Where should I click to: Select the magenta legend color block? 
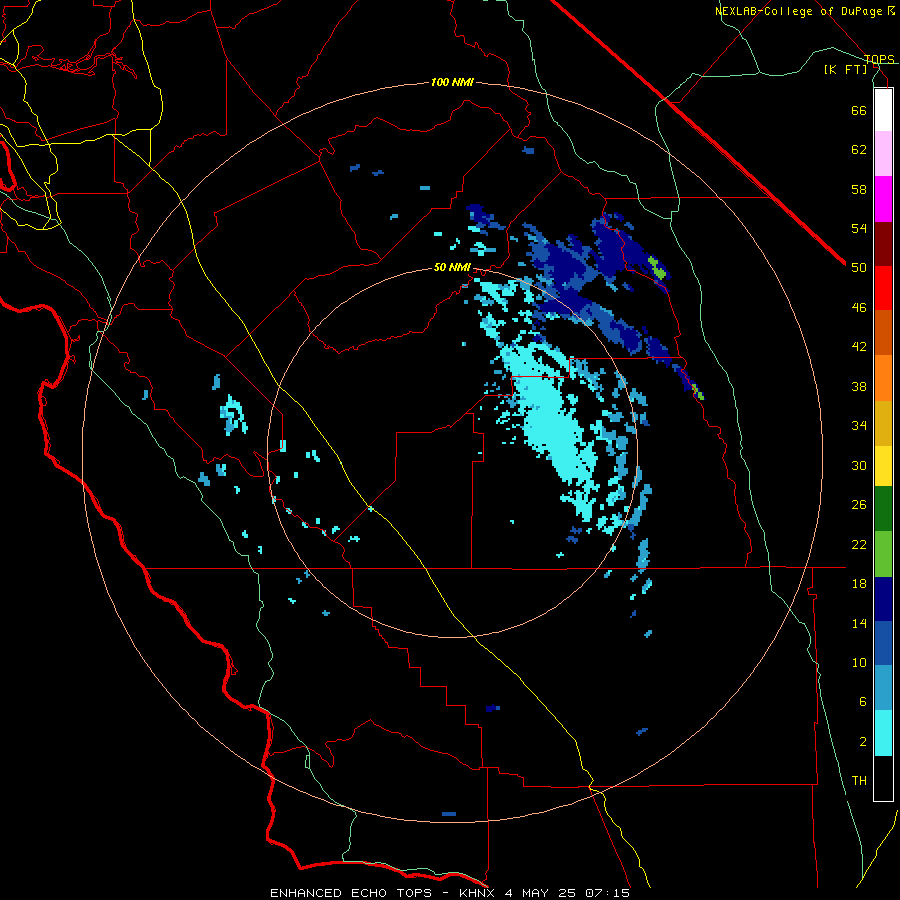883,199
